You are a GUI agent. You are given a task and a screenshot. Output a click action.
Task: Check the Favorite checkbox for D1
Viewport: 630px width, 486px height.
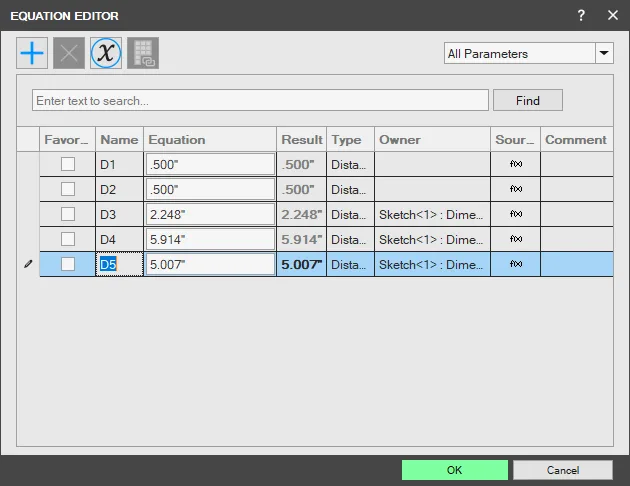click(x=68, y=164)
